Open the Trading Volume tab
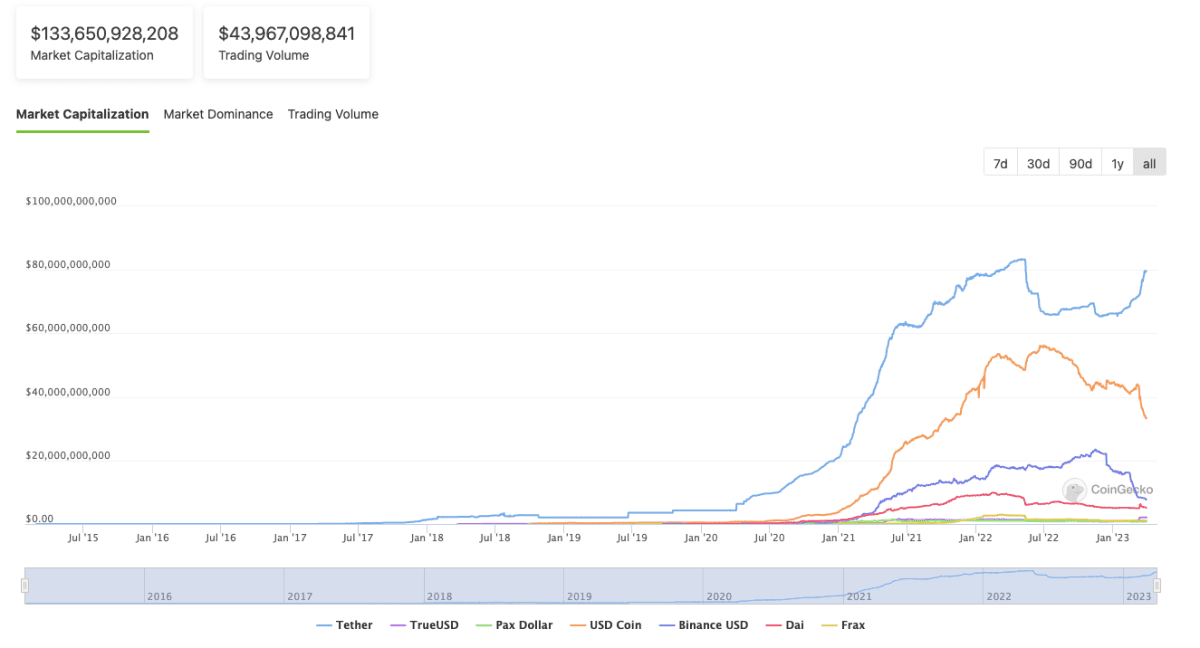This screenshot has width=1200, height=648. click(333, 114)
